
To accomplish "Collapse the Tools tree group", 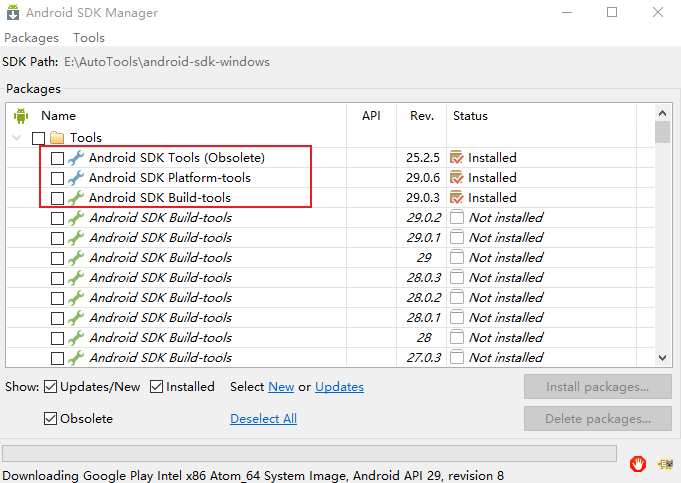I will (x=17, y=138).
